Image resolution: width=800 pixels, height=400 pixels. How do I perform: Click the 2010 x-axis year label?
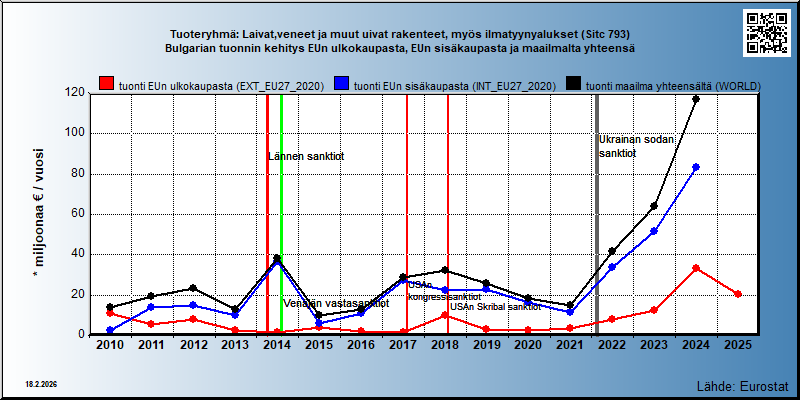110,345
